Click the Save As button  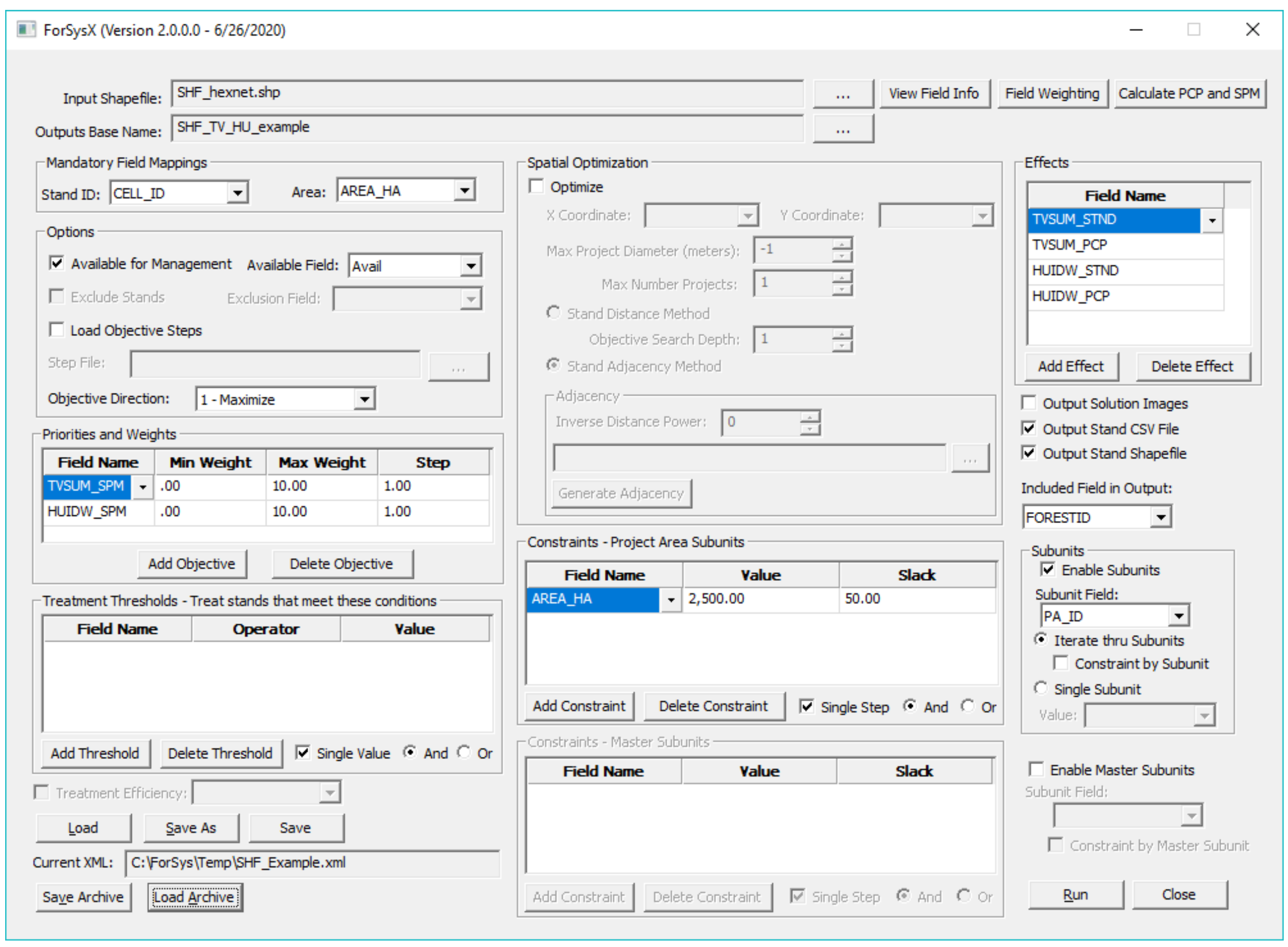pyautogui.click(x=191, y=828)
